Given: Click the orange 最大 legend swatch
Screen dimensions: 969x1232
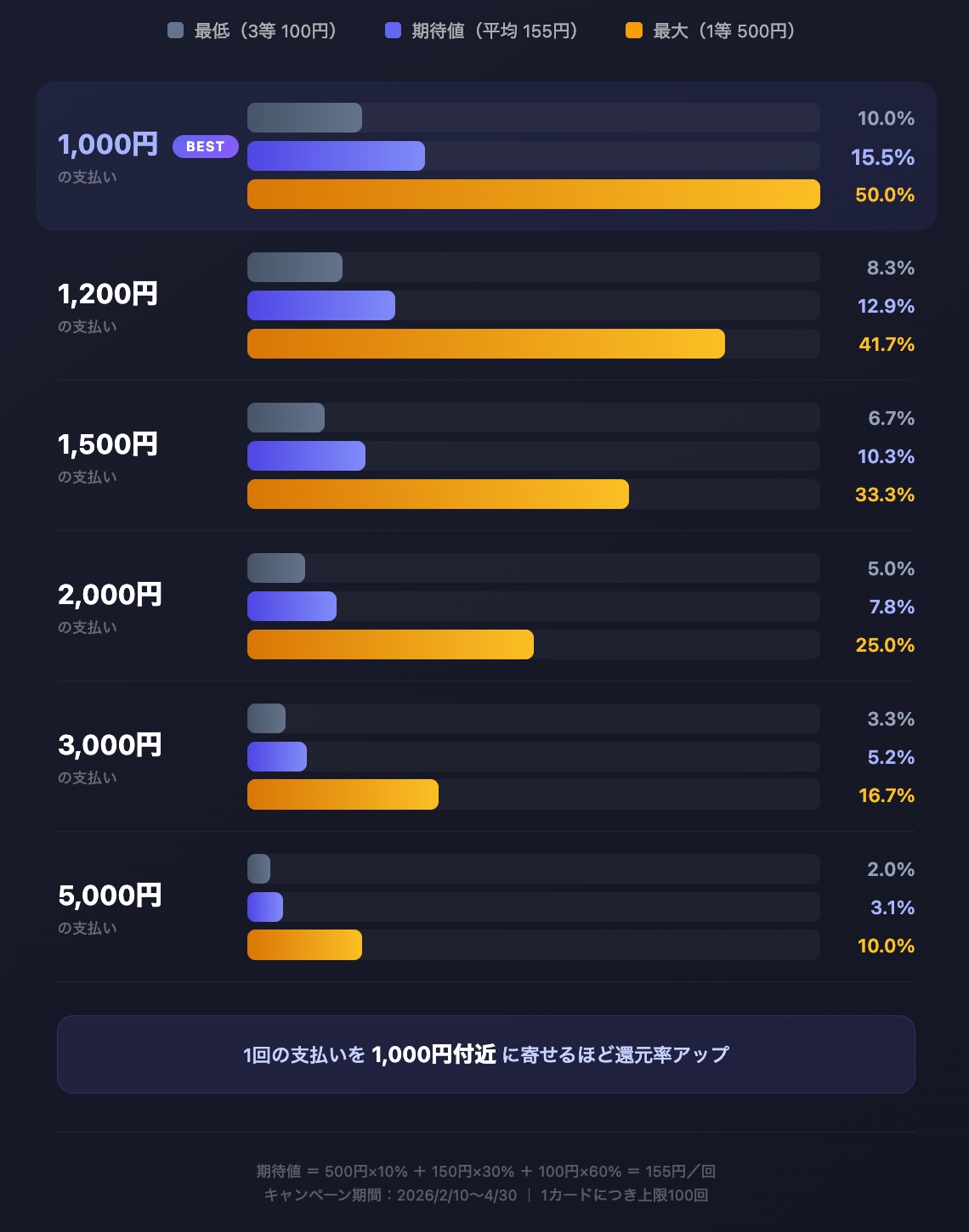Looking at the screenshot, I should coord(634,31).
